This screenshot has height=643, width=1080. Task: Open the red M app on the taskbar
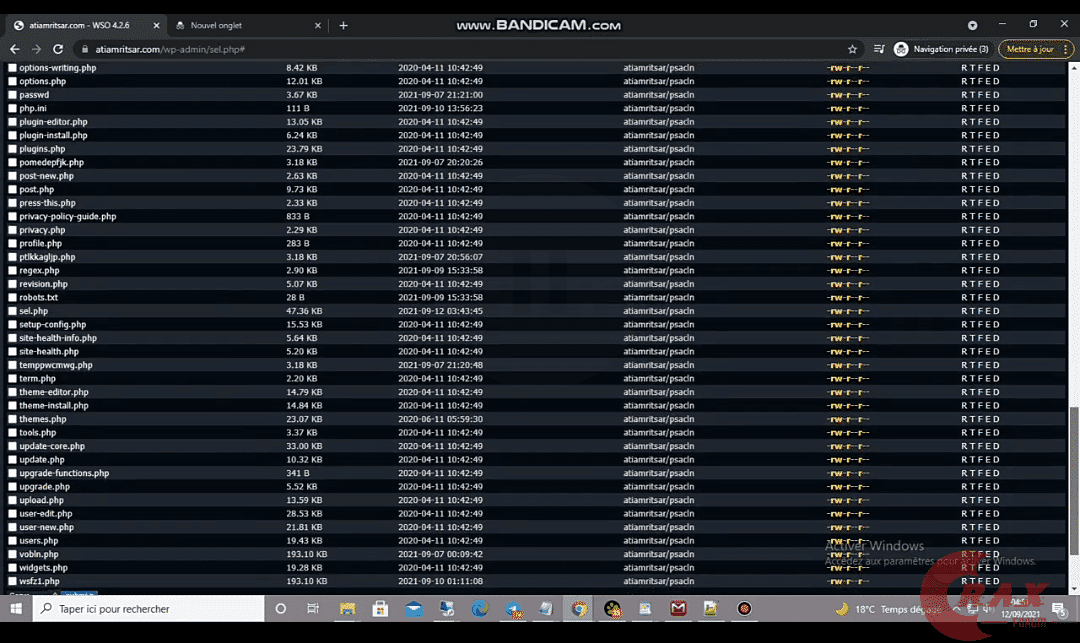(678, 609)
